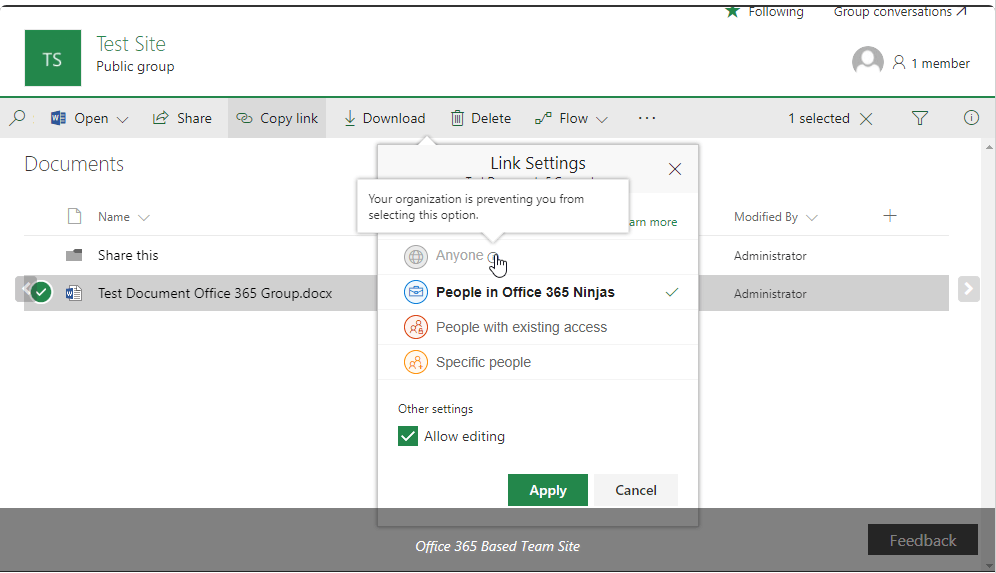Click the file type column icon
996x573 pixels.
pos(74,217)
